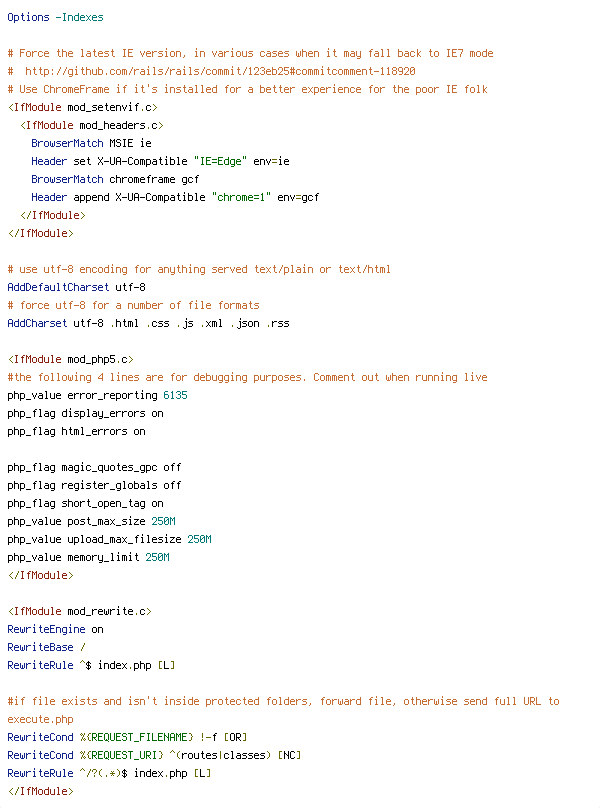Screen dimensions: 600x808
Task: Click the '<IfModule mod_php5.c>' tag
Action: click(71, 360)
